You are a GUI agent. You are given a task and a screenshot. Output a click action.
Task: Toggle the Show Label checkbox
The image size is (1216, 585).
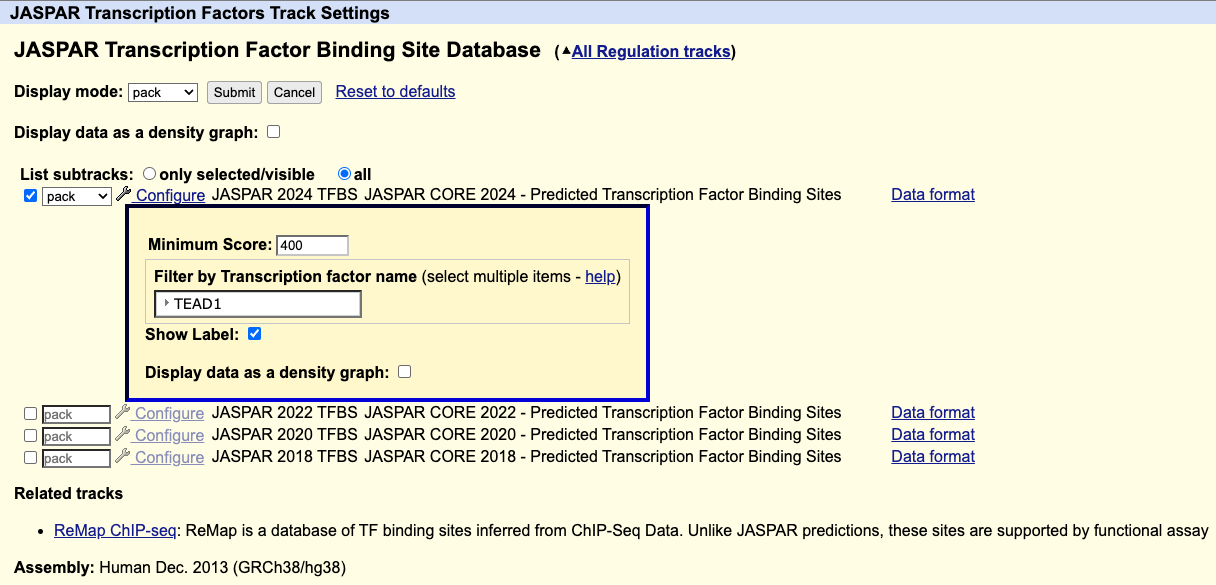pos(254,334)
